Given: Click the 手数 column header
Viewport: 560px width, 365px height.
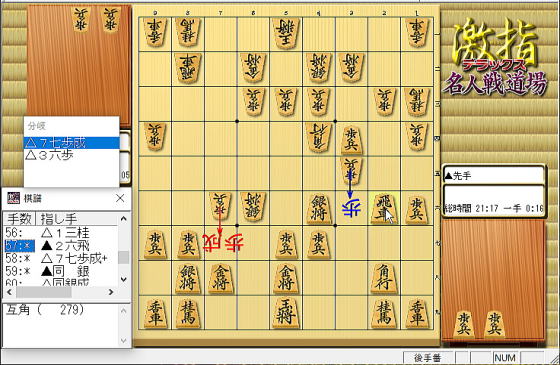Looking at the screenshot, I should pyautogui.click(x=20, y=219).
